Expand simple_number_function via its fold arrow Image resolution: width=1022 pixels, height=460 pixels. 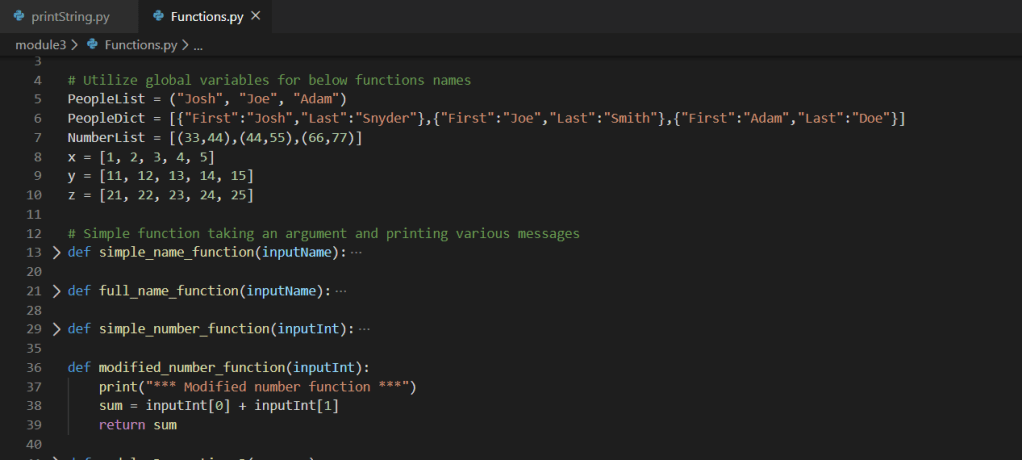57,329
